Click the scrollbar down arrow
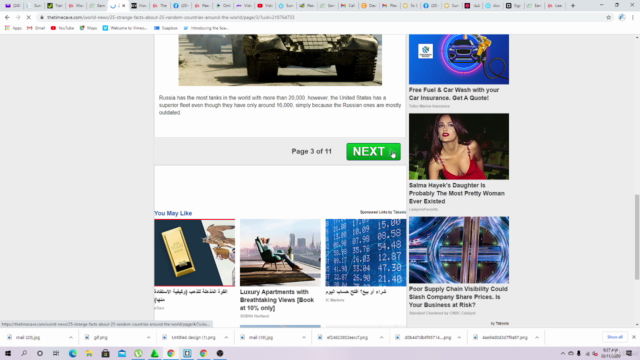The height and width of the screenshot is (360, 640). pos(637,325)
